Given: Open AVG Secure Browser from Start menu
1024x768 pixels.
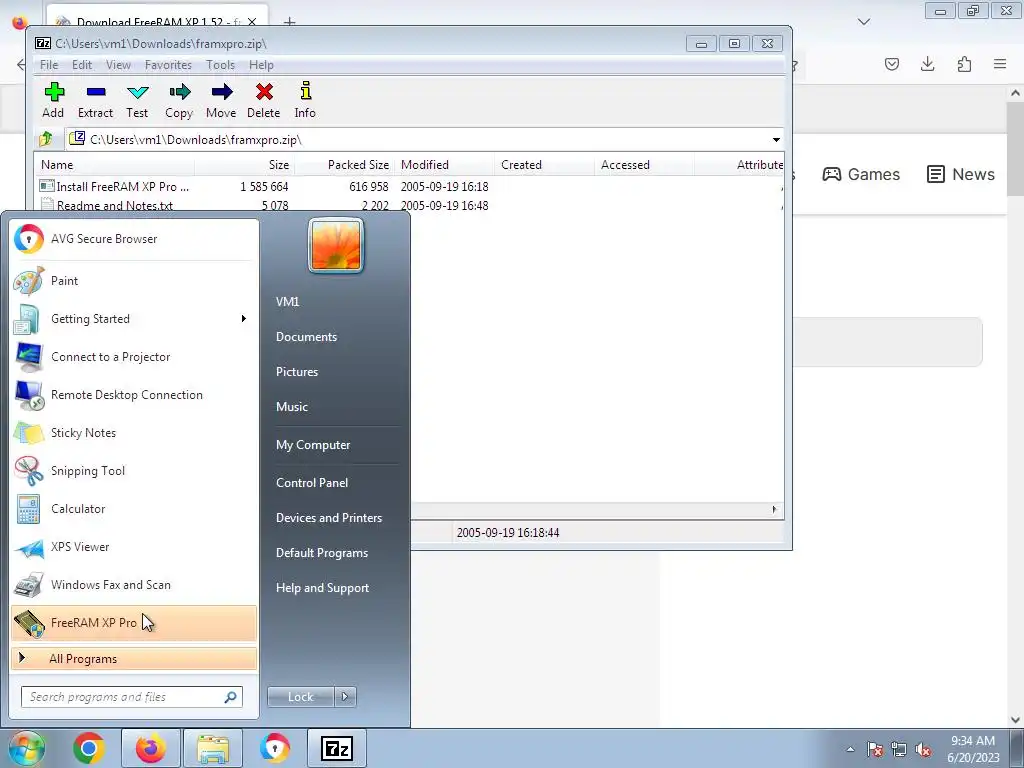Looking at the screenshot, I should (x=133, y=239).
